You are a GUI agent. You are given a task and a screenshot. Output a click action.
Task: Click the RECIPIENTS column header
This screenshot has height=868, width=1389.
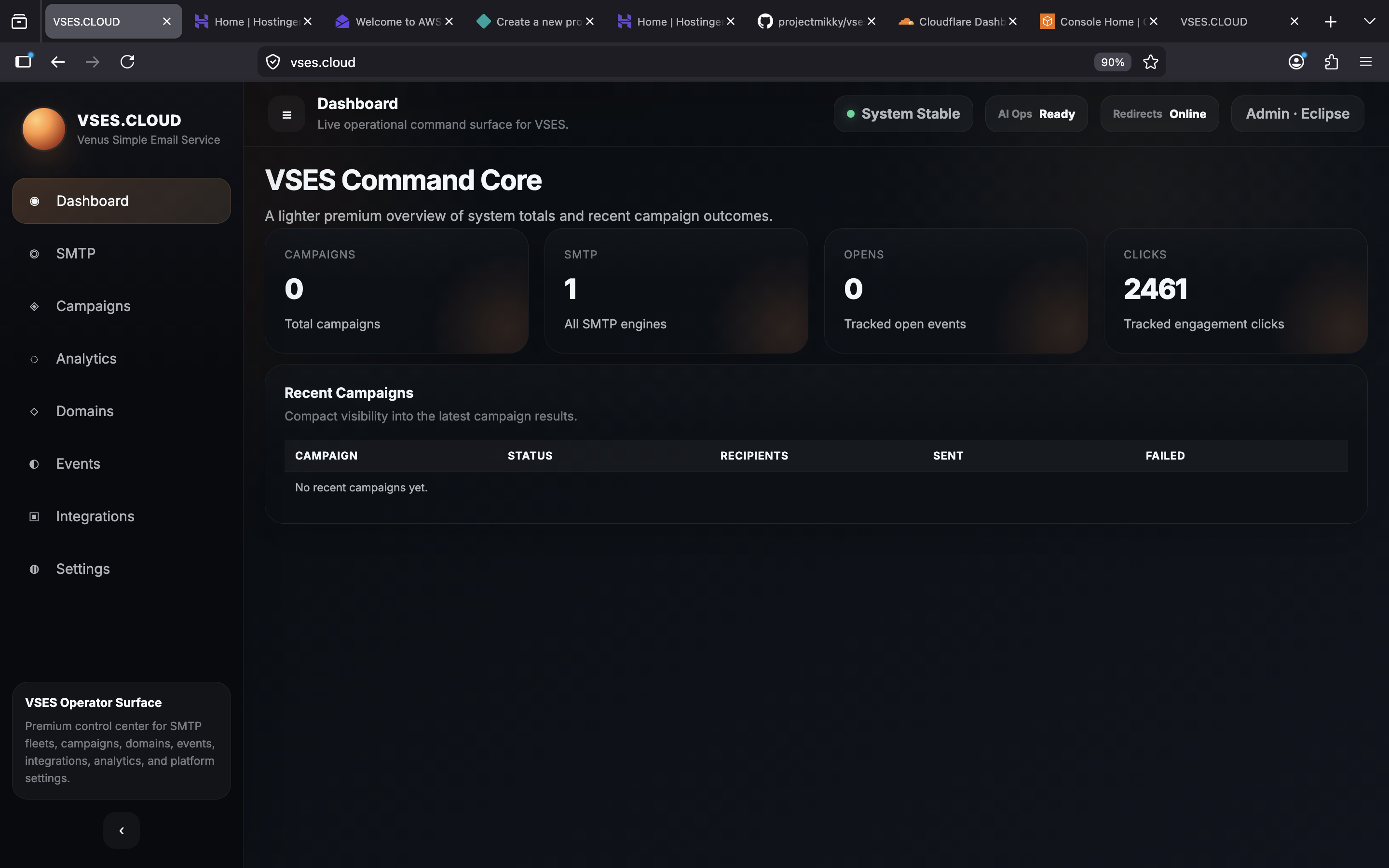tap(754, 456)
